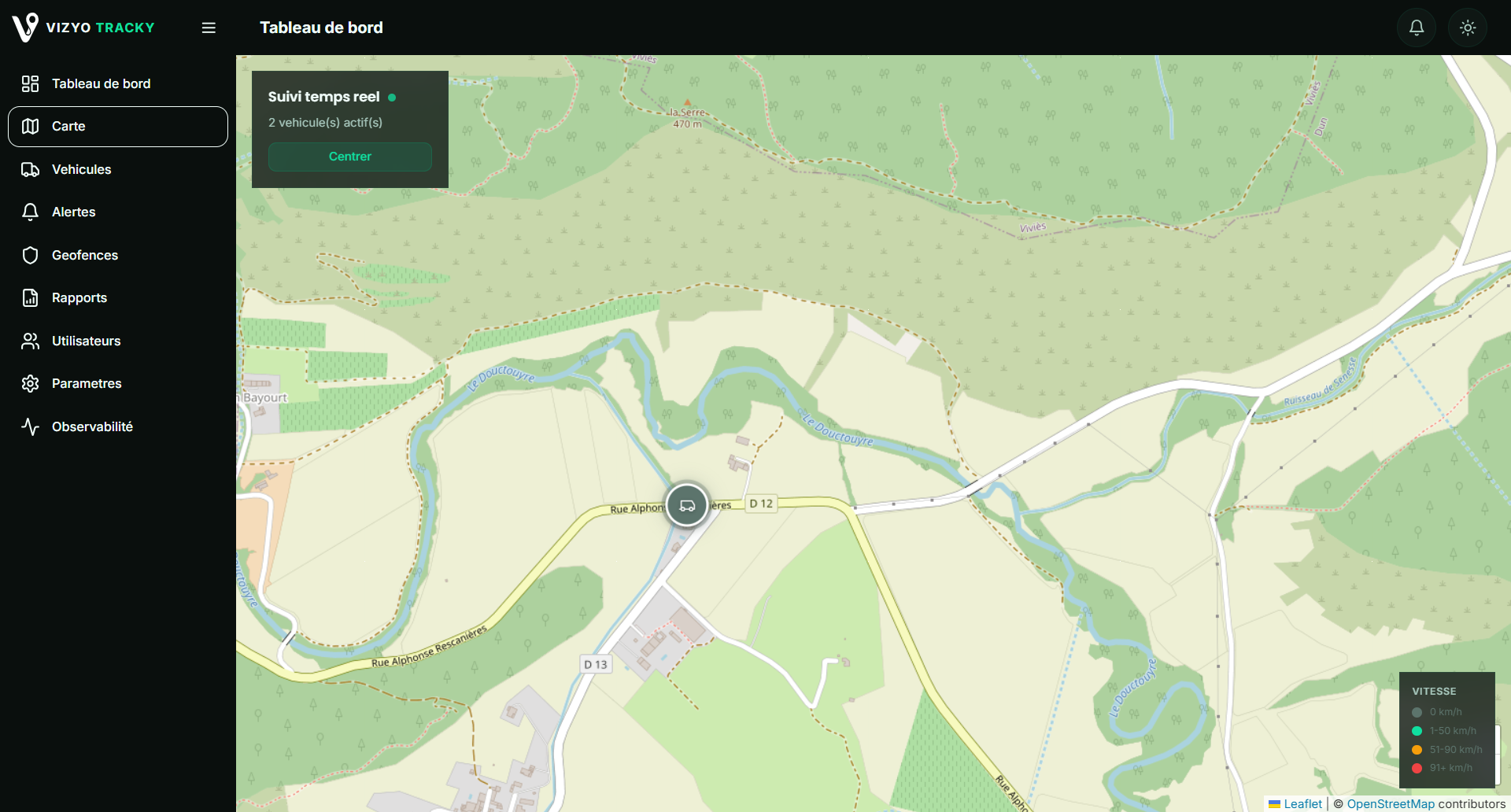Click the Observabilité pulse icon

coord(30,426)
